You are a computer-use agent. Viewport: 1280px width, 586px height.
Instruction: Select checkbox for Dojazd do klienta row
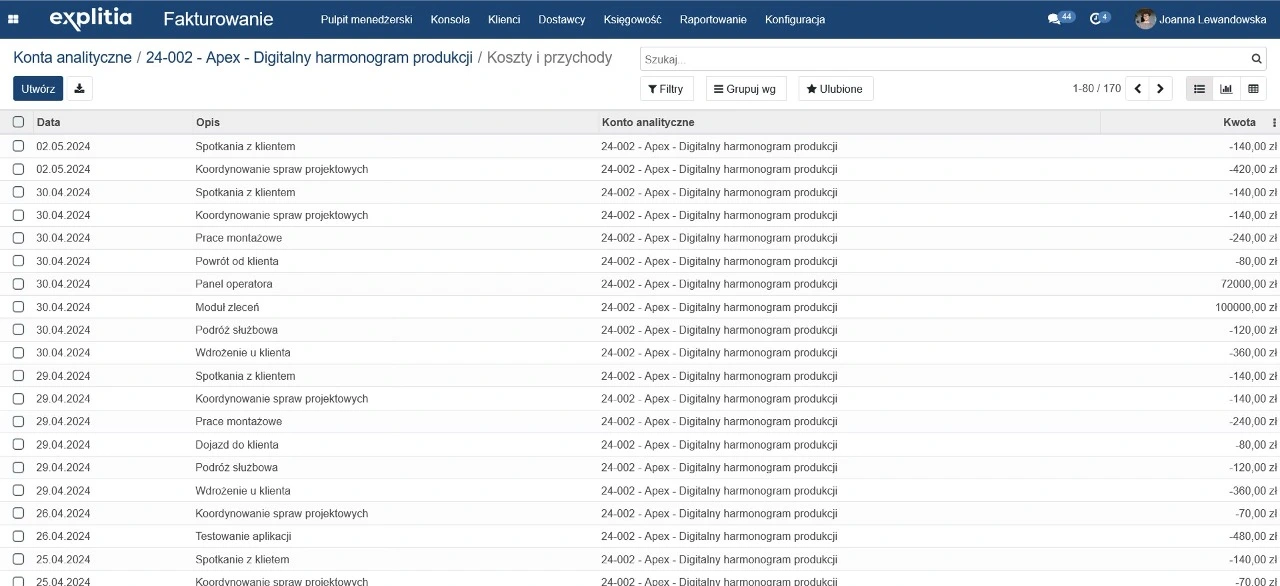(18, 445)
